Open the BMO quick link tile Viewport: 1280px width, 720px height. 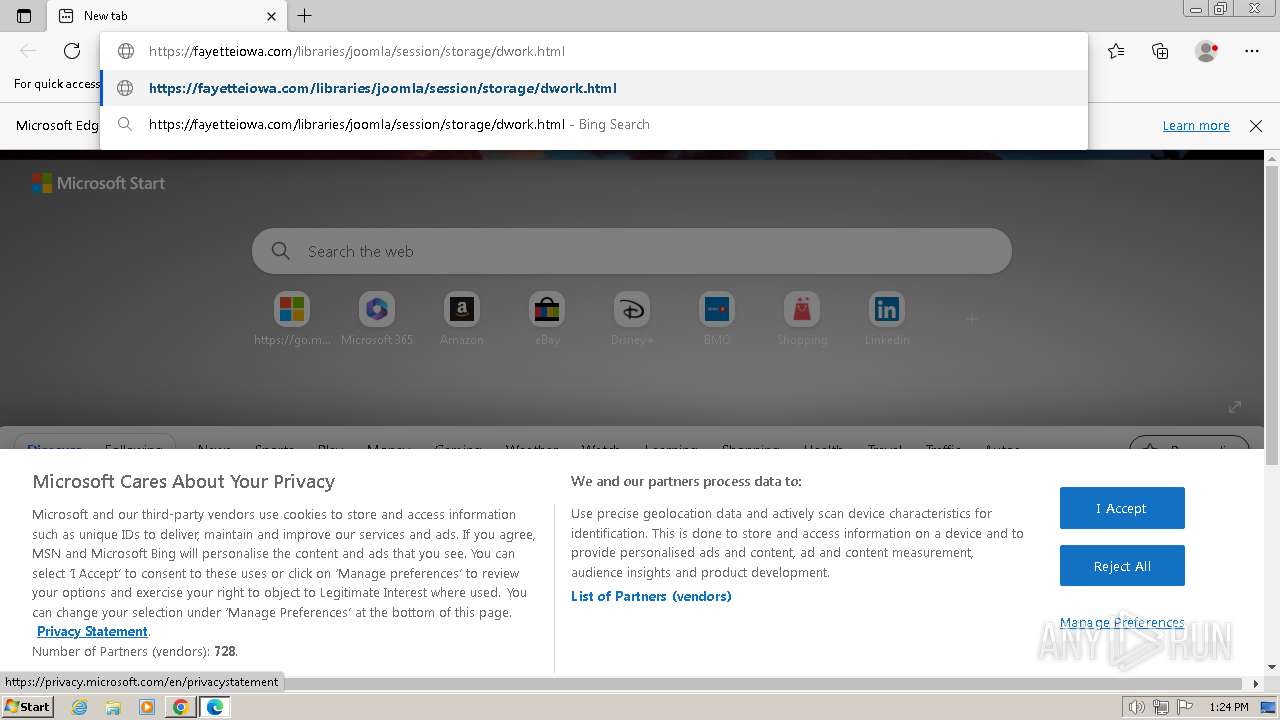coord(717,320)
